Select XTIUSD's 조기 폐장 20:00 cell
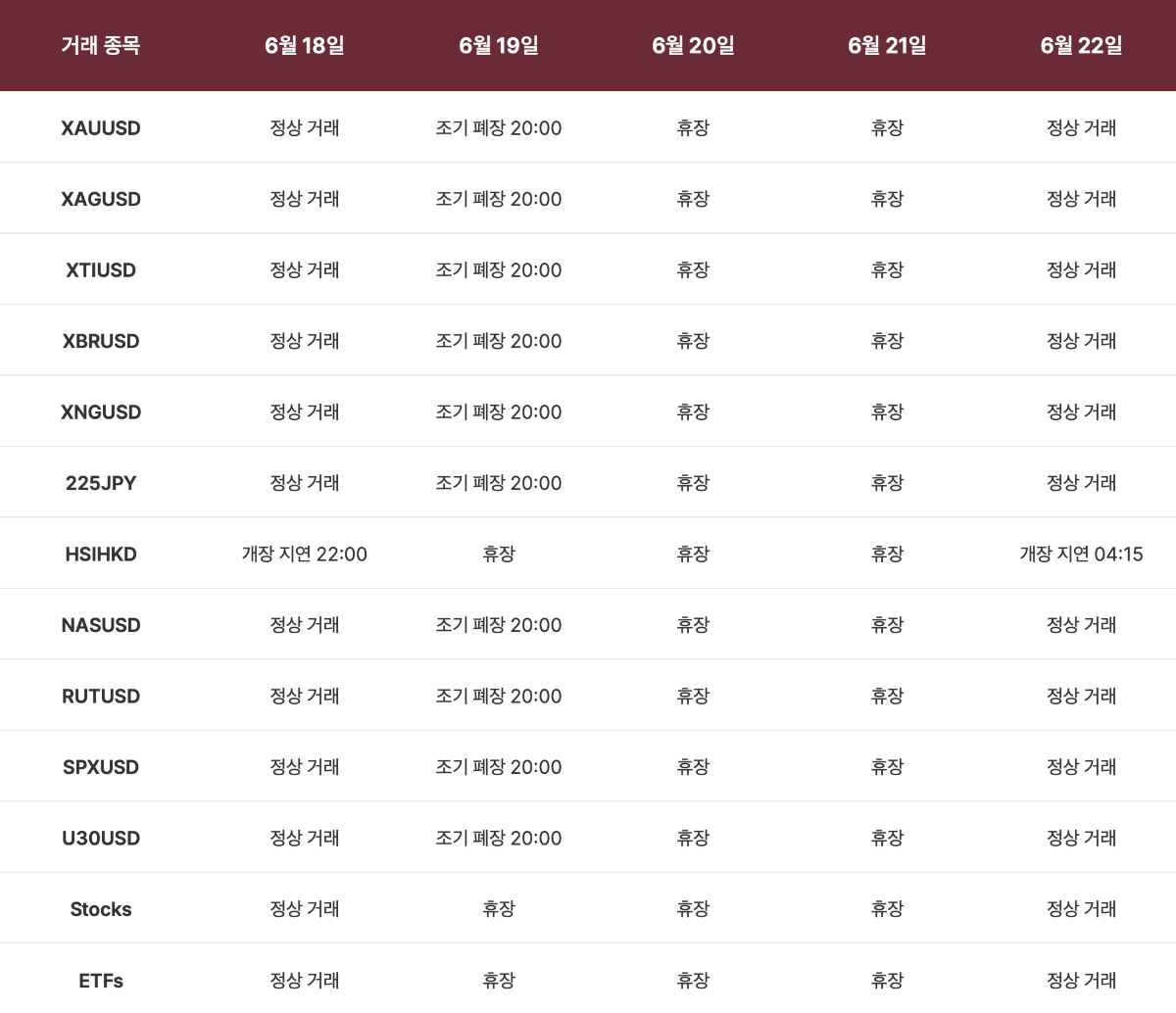Image resolution: width=1176 pixels, height=1013 pixels. point(499,270)
